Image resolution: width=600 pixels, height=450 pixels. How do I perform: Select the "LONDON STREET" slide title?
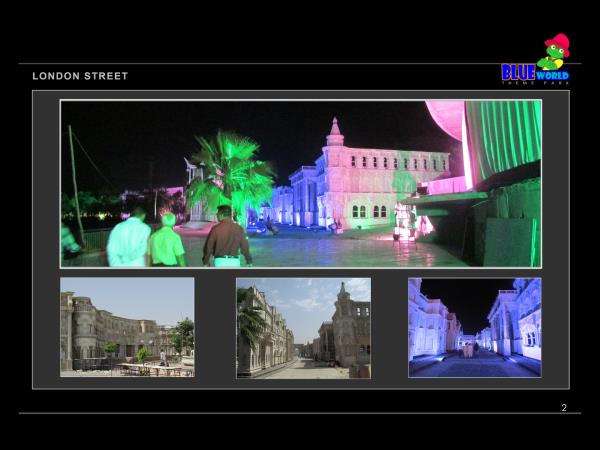[x=80, y=76]
